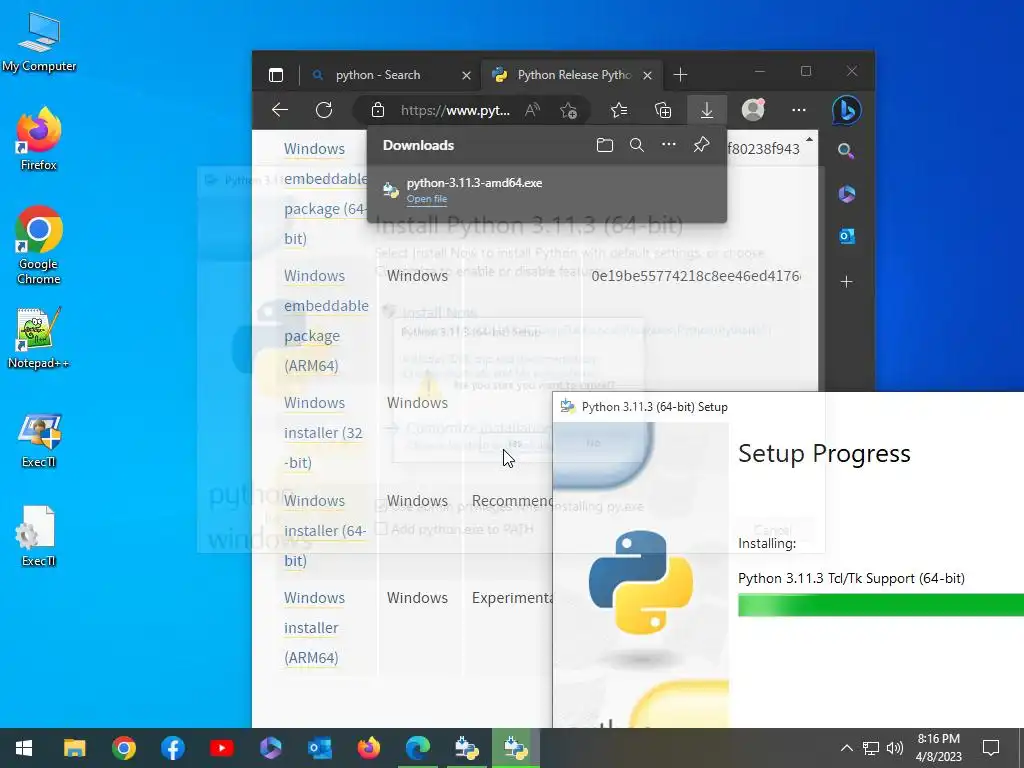
Task: View site information lock icon
Action: 377,110
